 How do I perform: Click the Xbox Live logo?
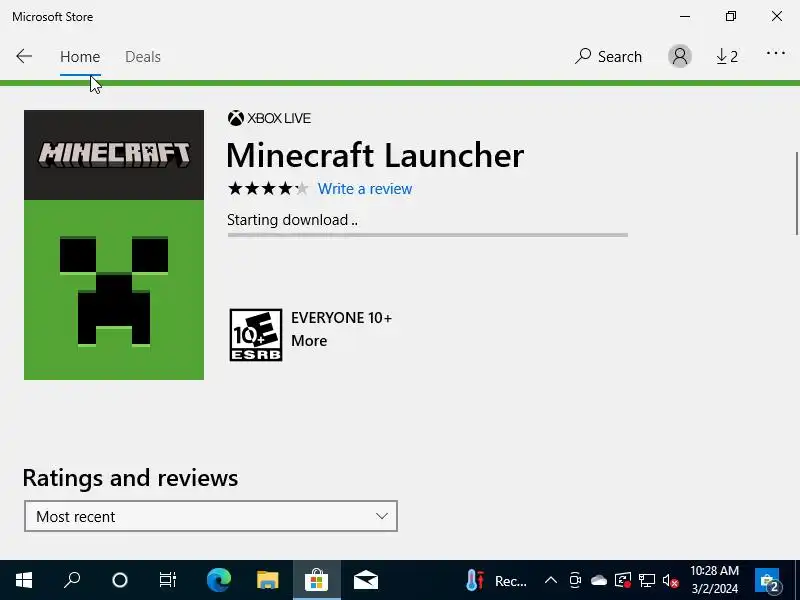point(269,118)
